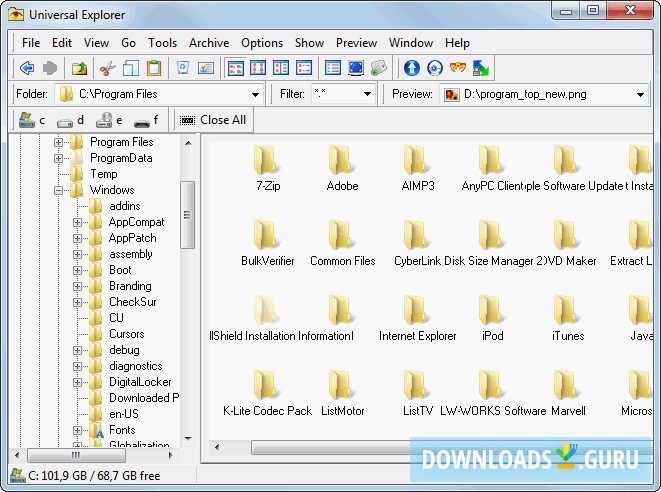Select the addins folder in tree
This screenshot has width=661, height=492.
point(124,206)
